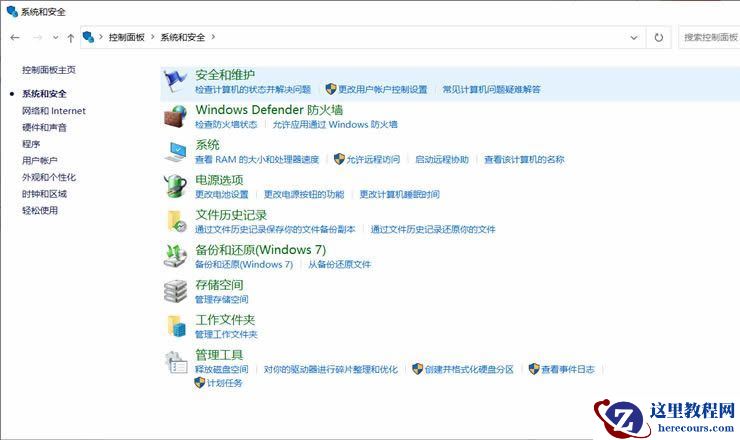Open 用户帐户 category in sidebar
The height and width of the screenshot is (440, 740).
coord(40,161)
